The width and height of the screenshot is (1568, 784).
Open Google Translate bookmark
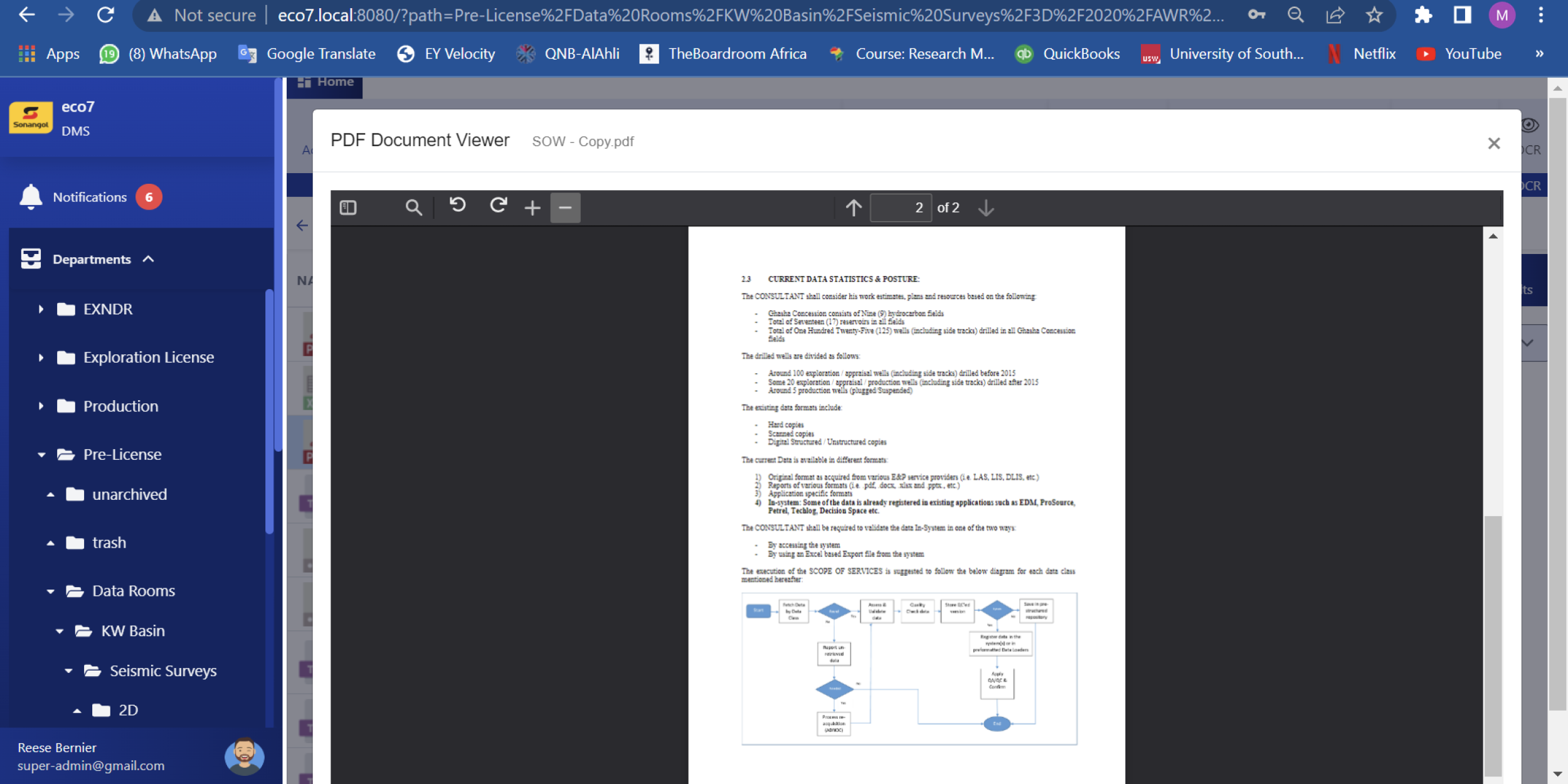click(307, 54)
